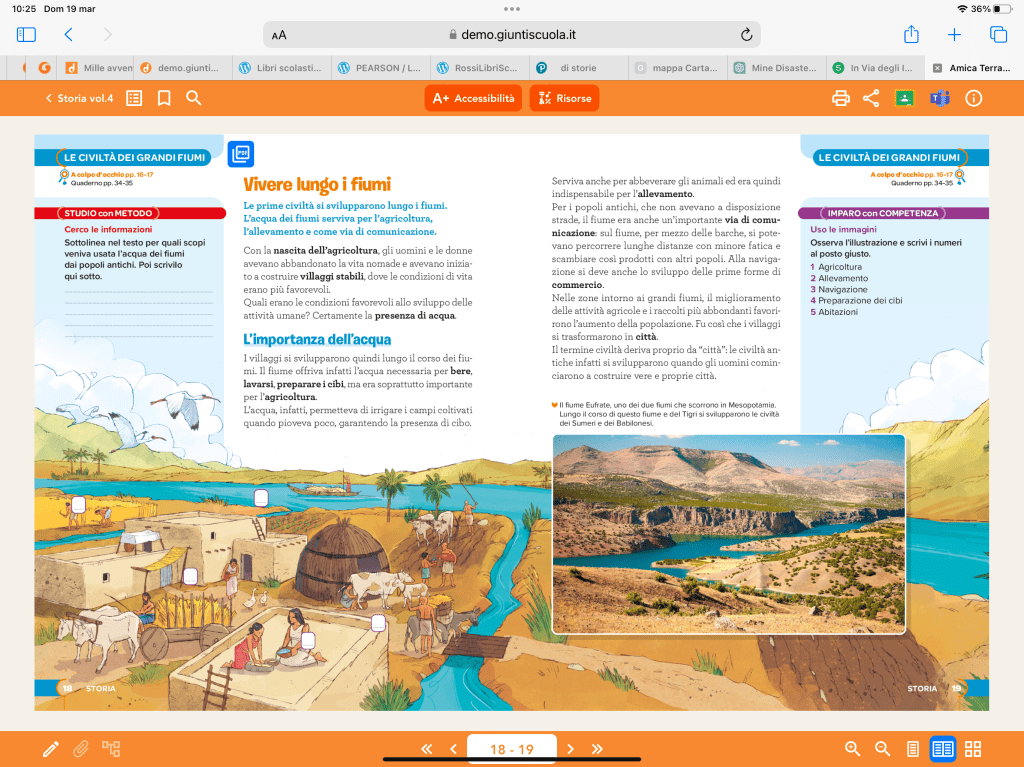Image resolution: width=1024 pixels, height=767 pixels.
Task: Open the table of contents index icon
Action: (x=134, y=98)
